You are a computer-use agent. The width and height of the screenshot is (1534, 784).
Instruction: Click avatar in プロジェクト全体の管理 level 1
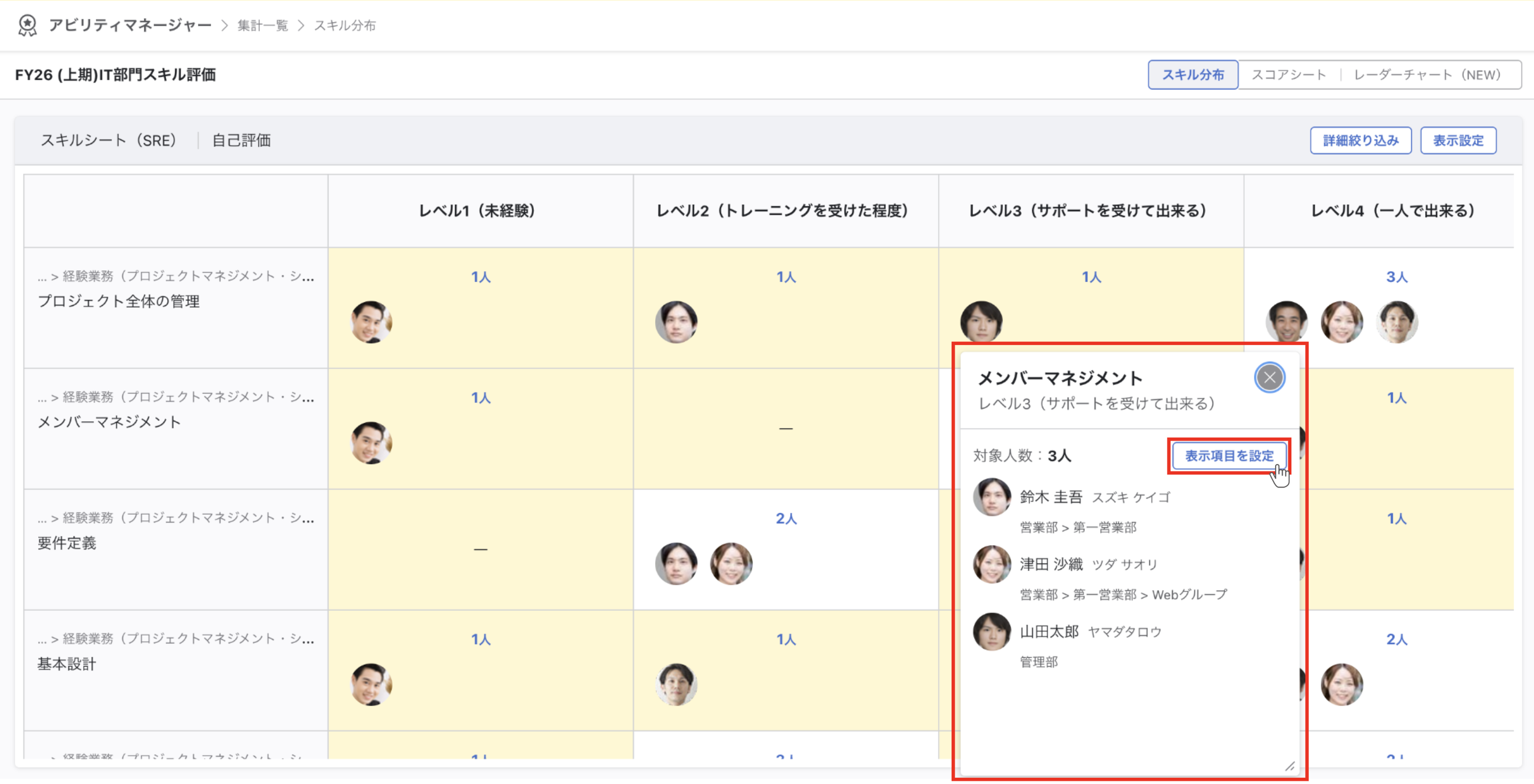(371, 322)
